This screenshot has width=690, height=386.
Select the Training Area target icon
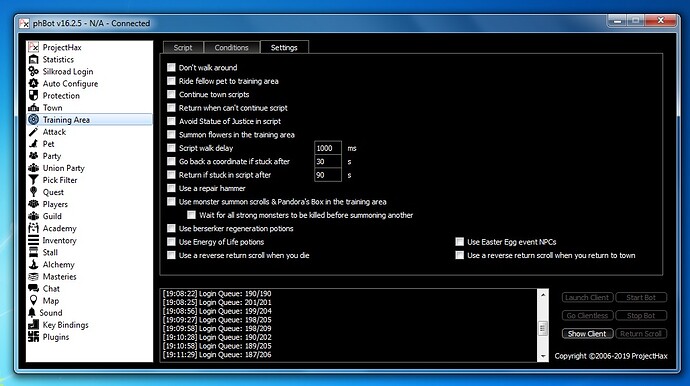point(33,120)
